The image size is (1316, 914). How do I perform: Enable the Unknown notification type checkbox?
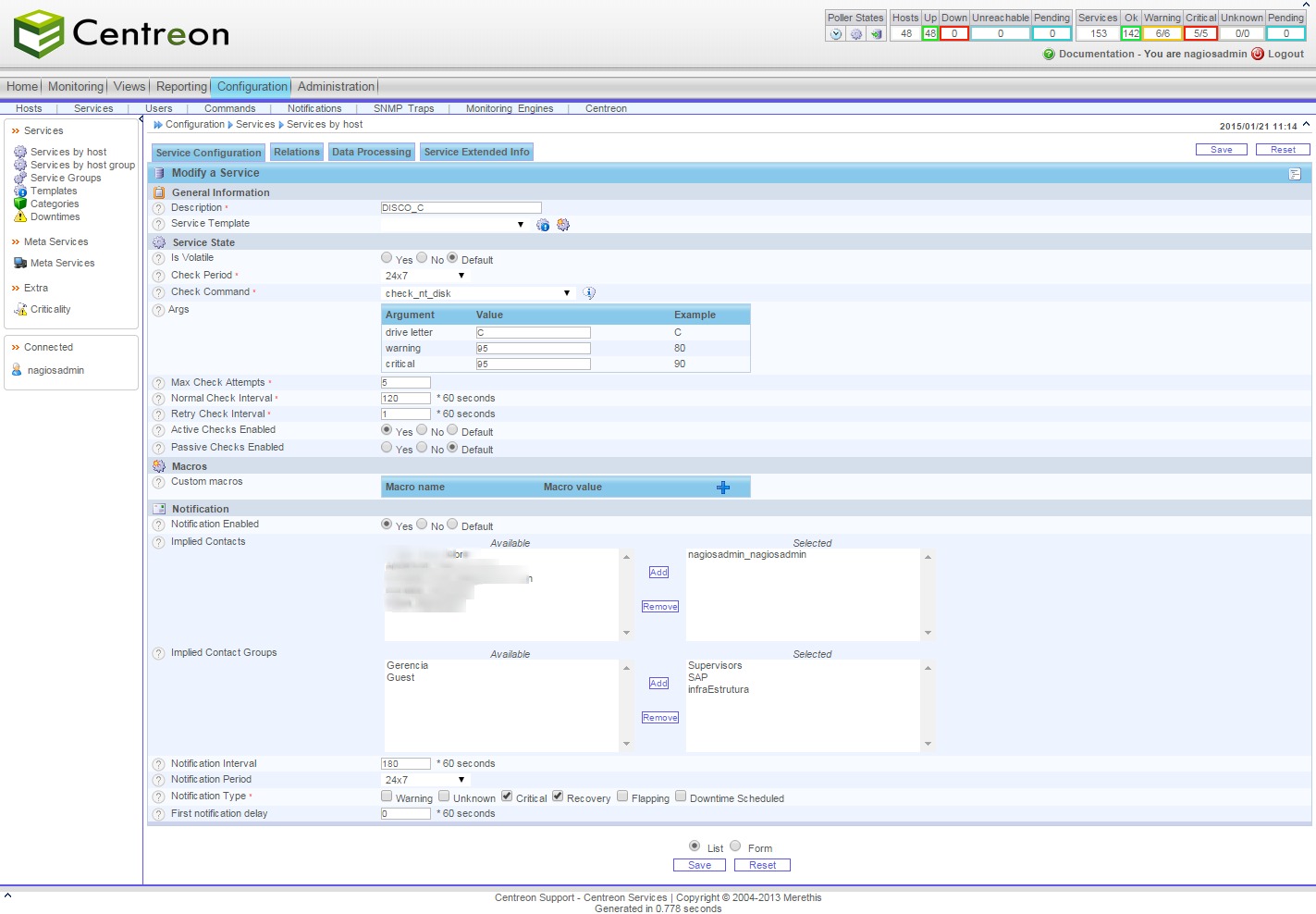pyautogui.click(x=444, y=797)
